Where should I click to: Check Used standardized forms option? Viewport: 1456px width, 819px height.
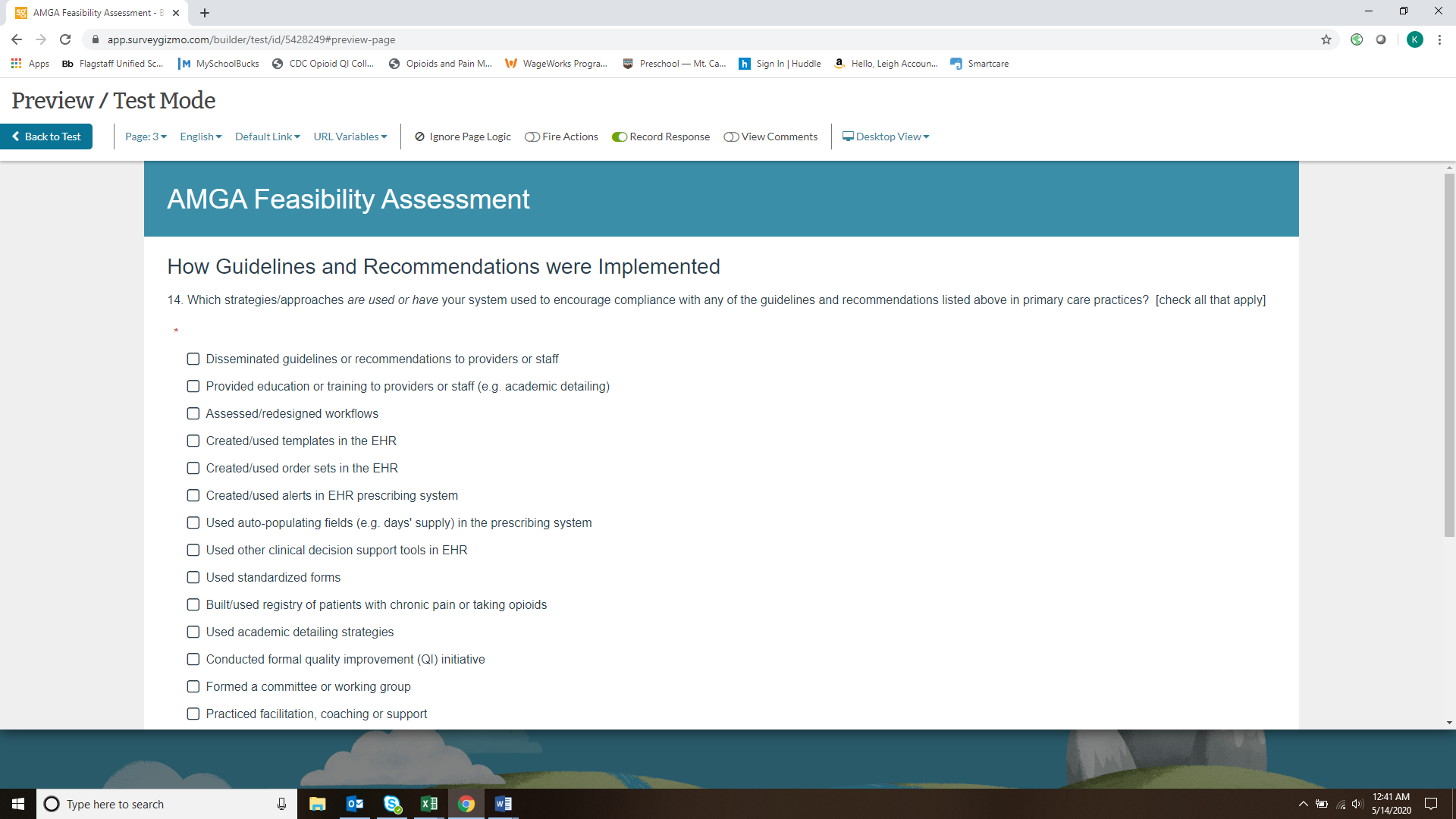(x=193, y=577)
